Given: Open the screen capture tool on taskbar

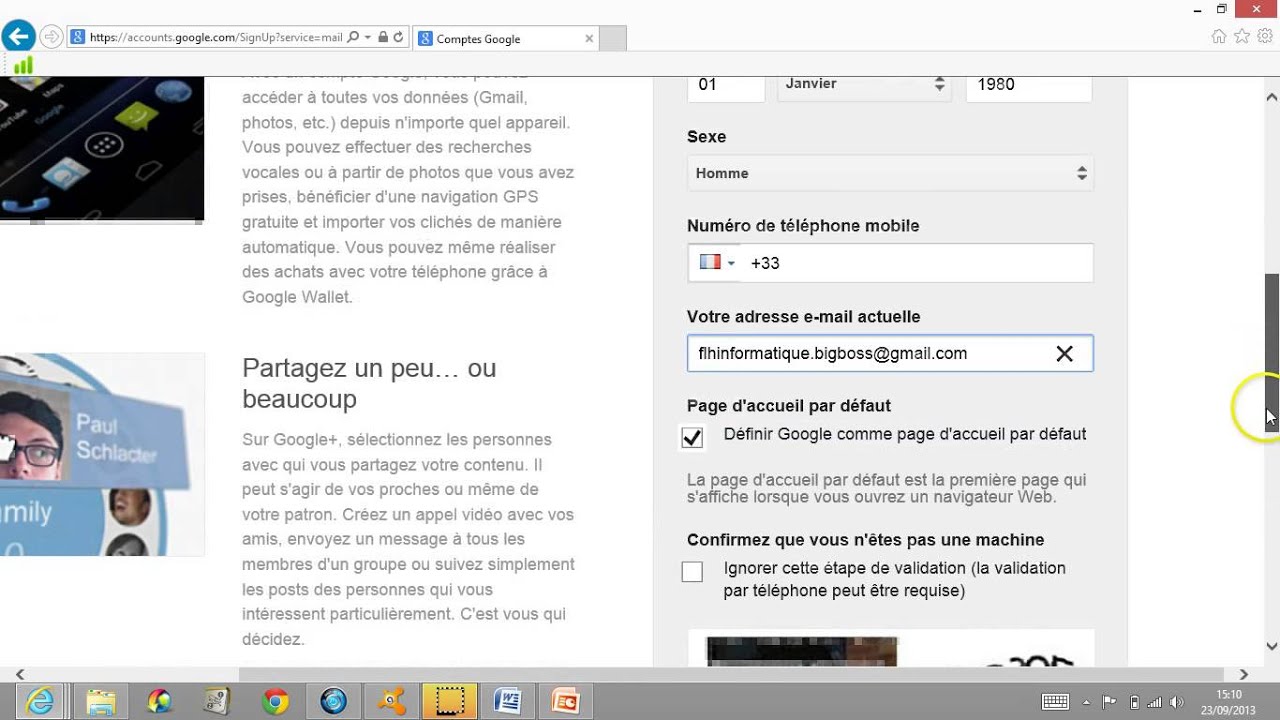Looking at the screenshot, I should (450, 702).
